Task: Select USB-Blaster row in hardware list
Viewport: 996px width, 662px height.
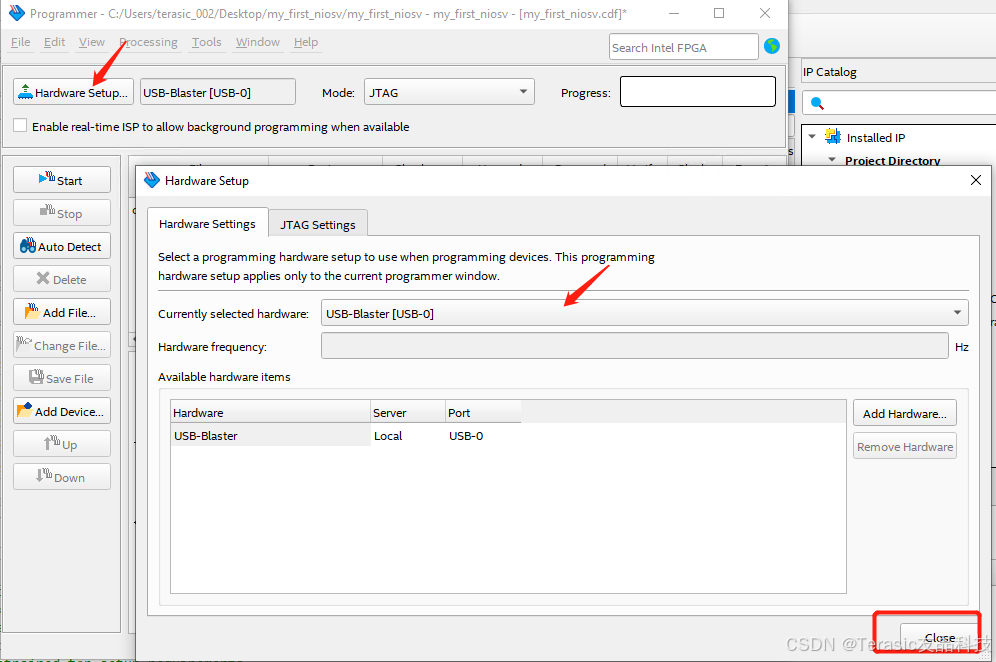Action: click(508, 436)
